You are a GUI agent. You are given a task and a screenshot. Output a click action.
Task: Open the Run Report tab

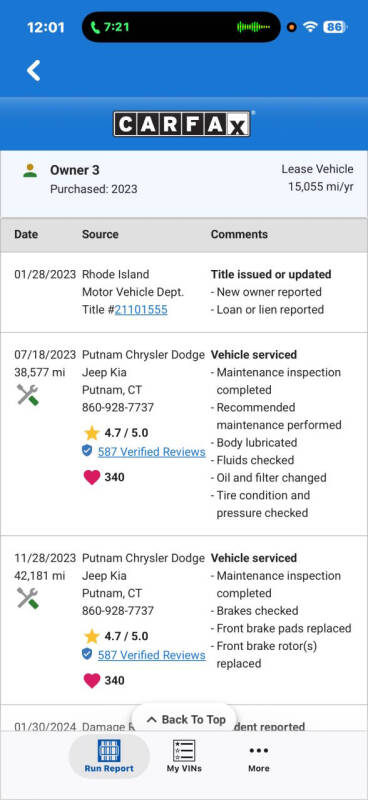pyautogui.click(x=109, y=756)
